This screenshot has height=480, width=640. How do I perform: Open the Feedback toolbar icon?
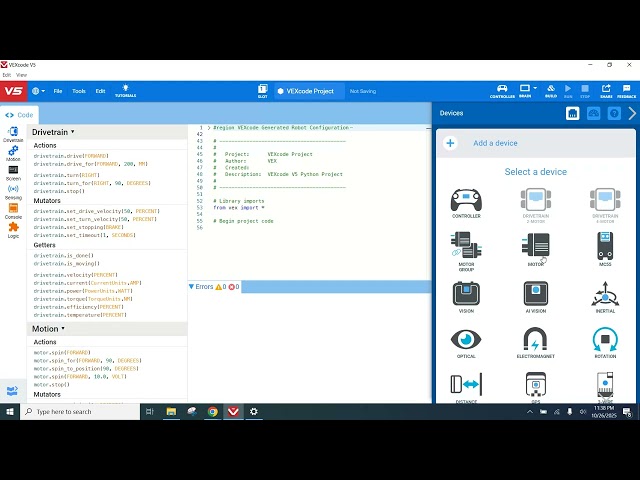coord(627,91)
